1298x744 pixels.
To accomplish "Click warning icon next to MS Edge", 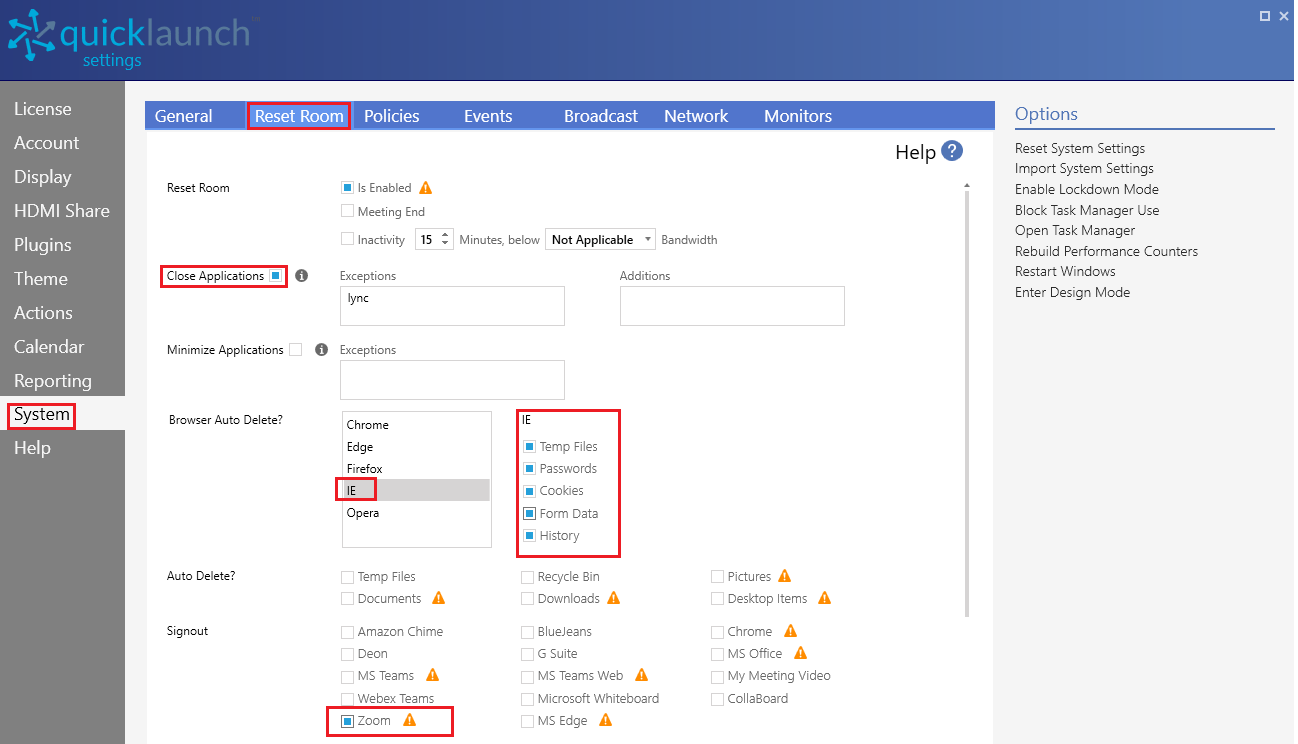I will point(605,720).
